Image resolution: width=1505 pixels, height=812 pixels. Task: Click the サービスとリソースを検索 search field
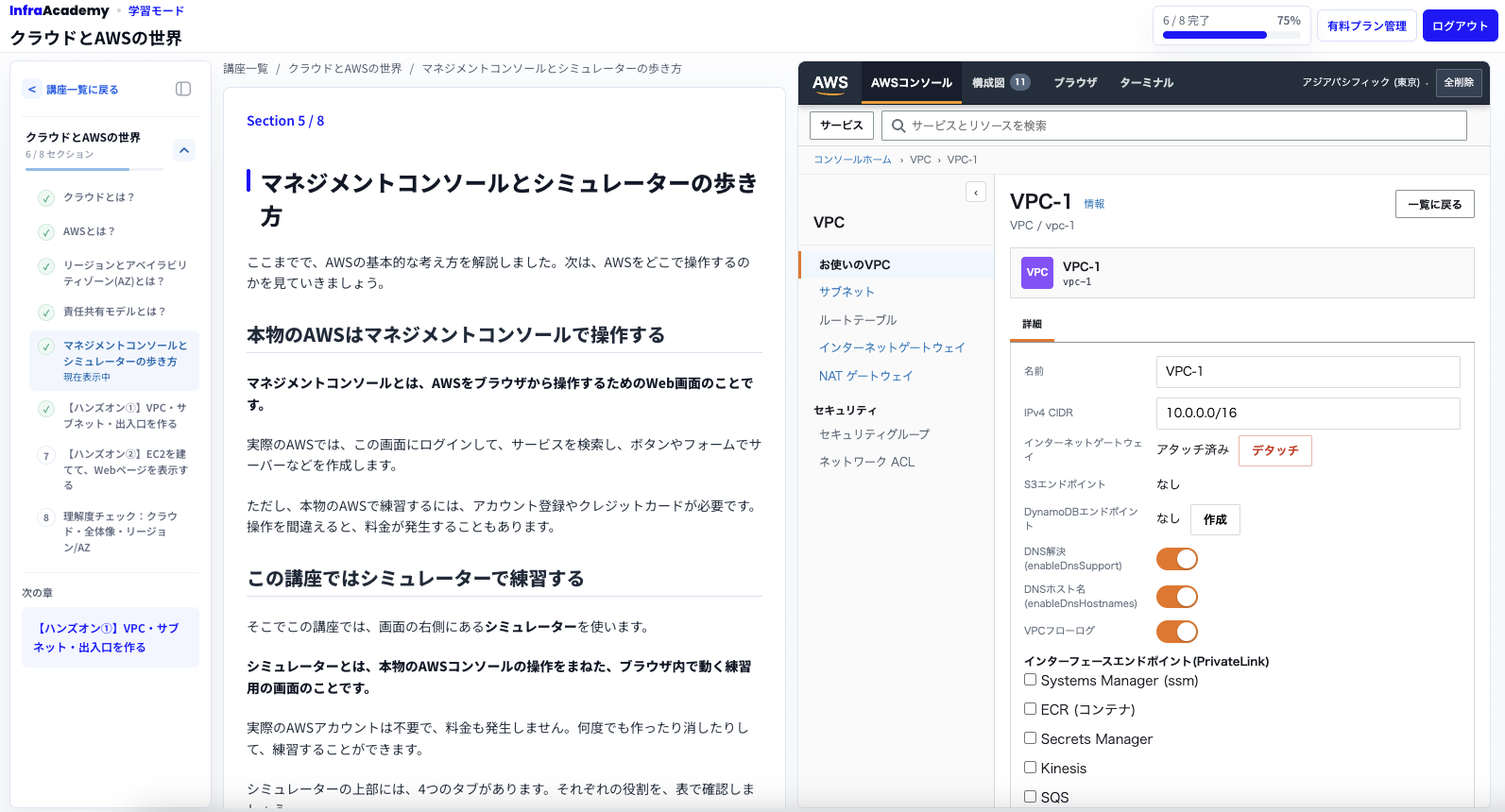[x=1173, y=126]
